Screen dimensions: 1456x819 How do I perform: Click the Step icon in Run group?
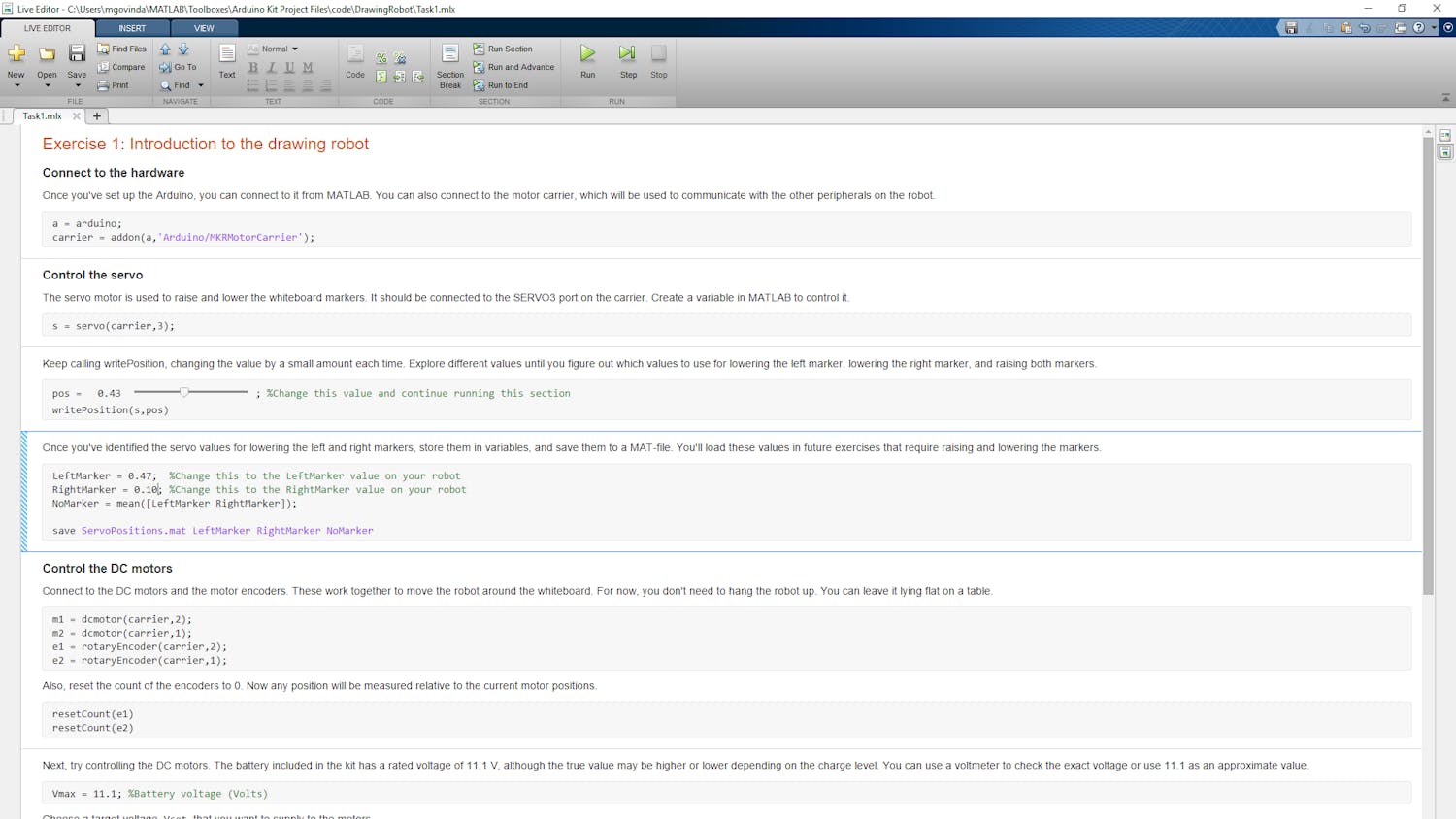point(628,60)
